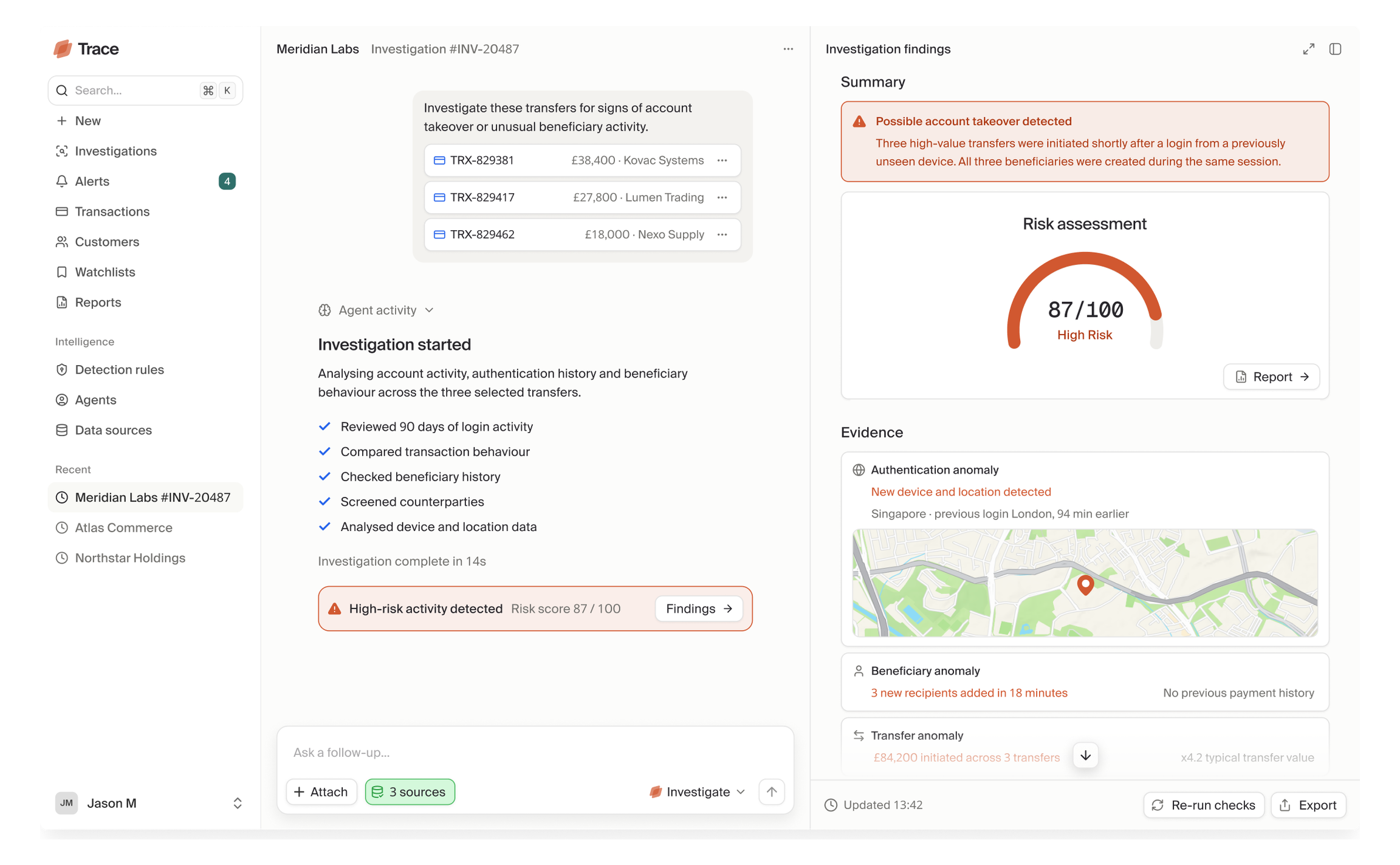Open the investigation header more options menu

tap(788, 49)
